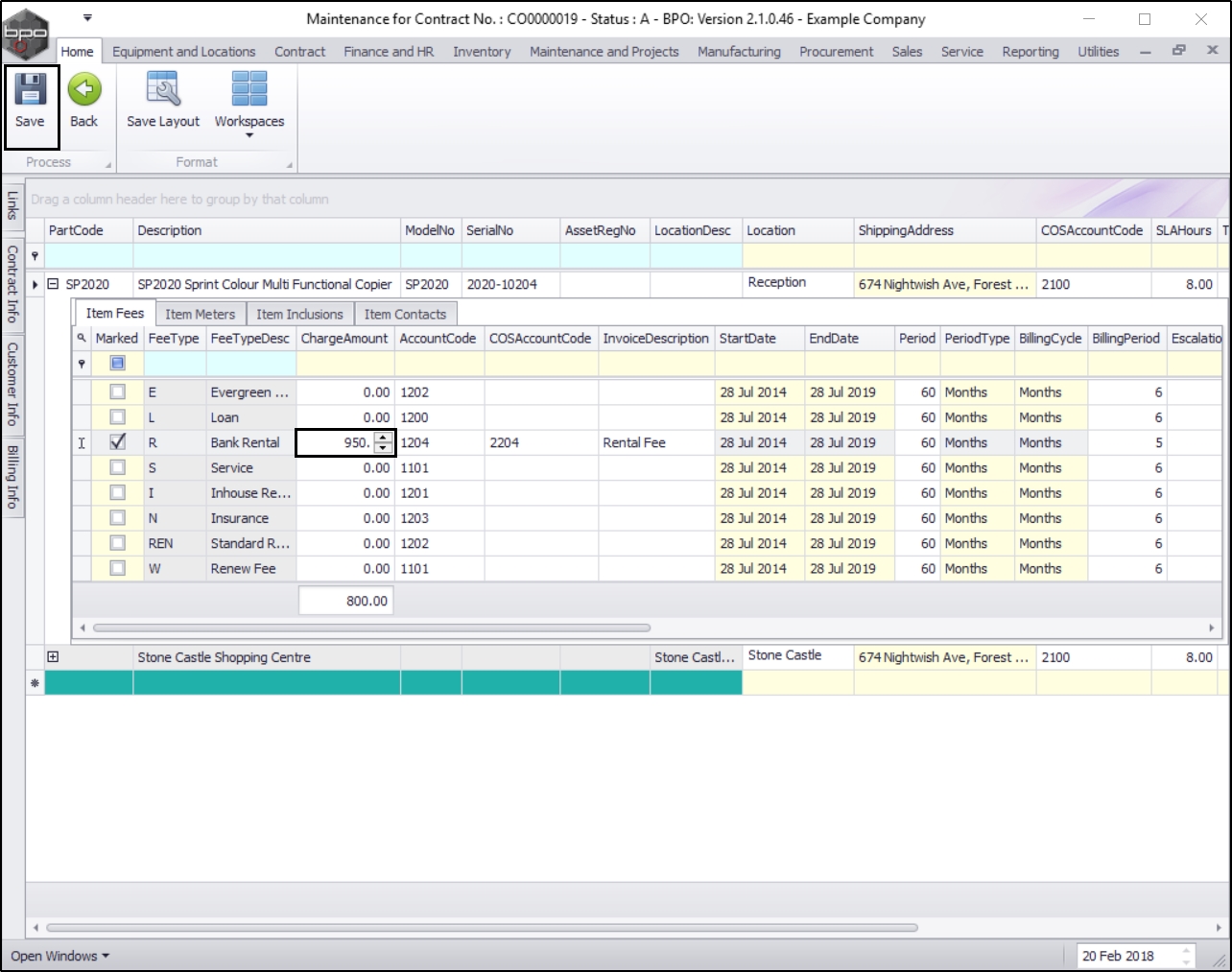This screenshot has width=1232, height=972.
Task: Open the Inventory ribbon tab
Action: coord(482,52)
